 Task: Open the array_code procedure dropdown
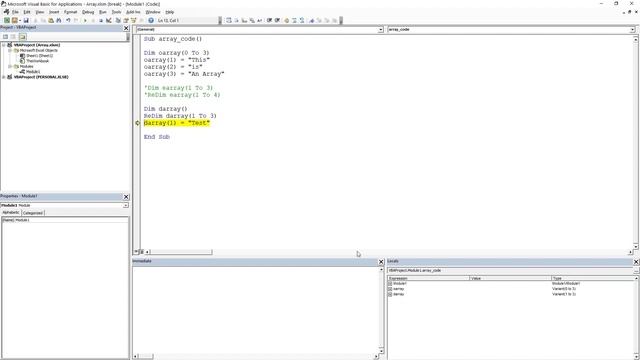coord(632,29)
